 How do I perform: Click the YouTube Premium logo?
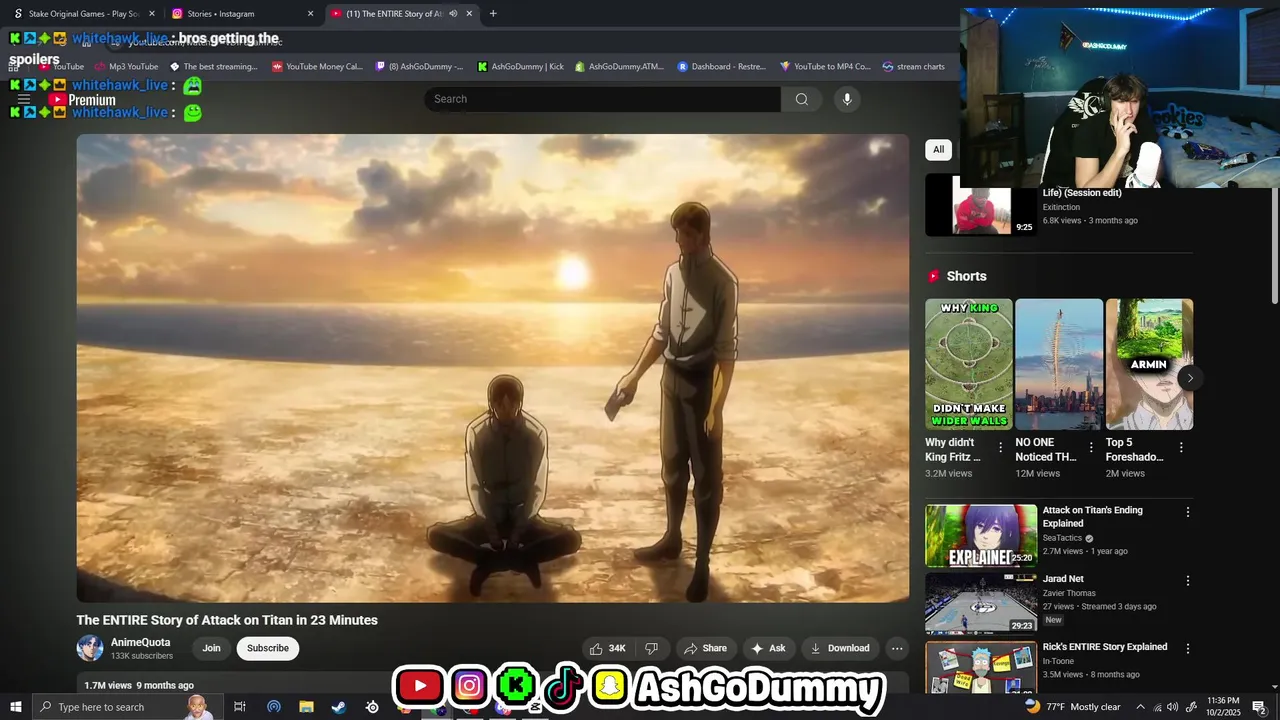click(83, 100)
